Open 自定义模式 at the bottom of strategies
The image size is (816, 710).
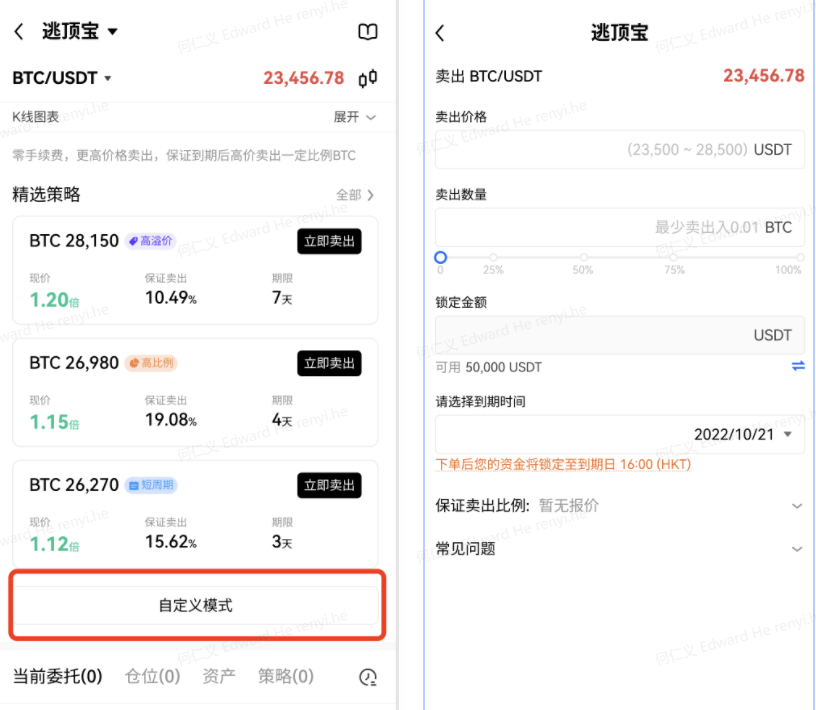pos(196,604)
